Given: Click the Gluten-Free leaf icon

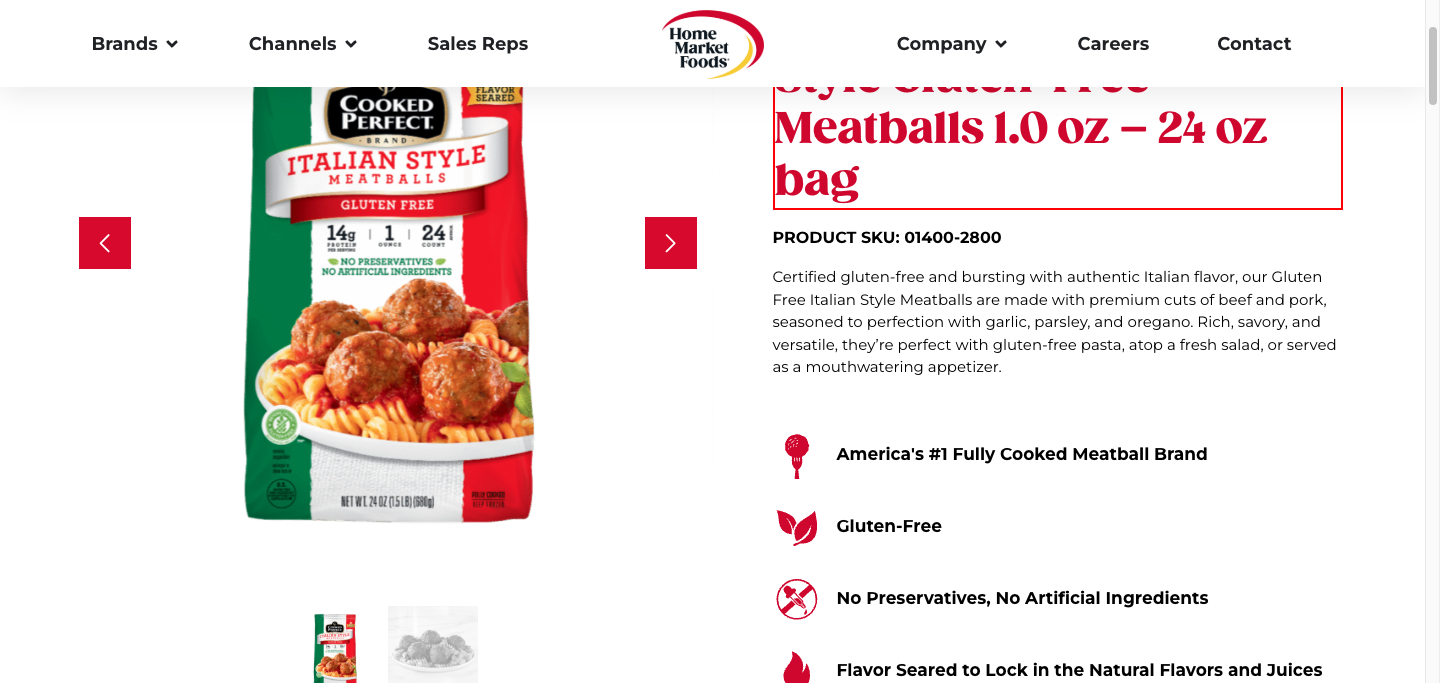Looking at the screenshot, I should point(797,526).
